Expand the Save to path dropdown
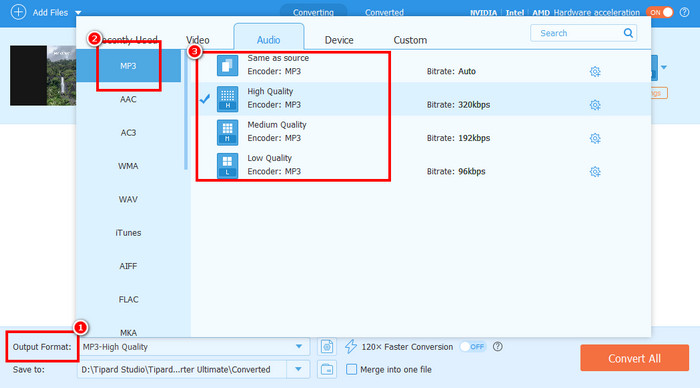Screen dimensions: 700x388 pos(298,369)
